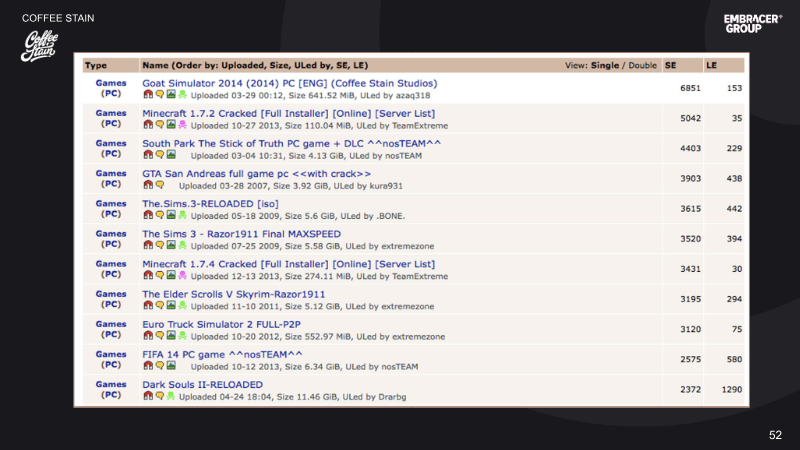Click Games category link in FIFA 14 row

tap(111, 354)
